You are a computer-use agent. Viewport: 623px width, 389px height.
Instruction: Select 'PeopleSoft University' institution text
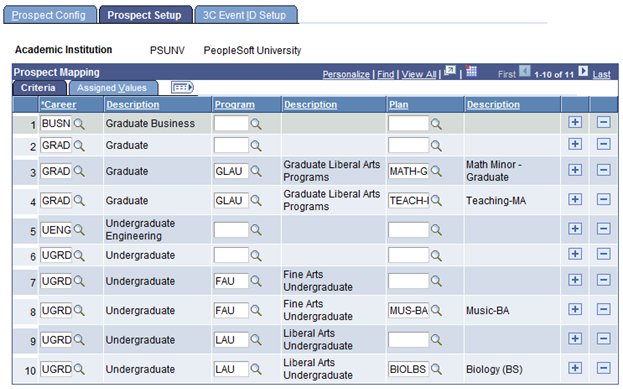point(252,50)
